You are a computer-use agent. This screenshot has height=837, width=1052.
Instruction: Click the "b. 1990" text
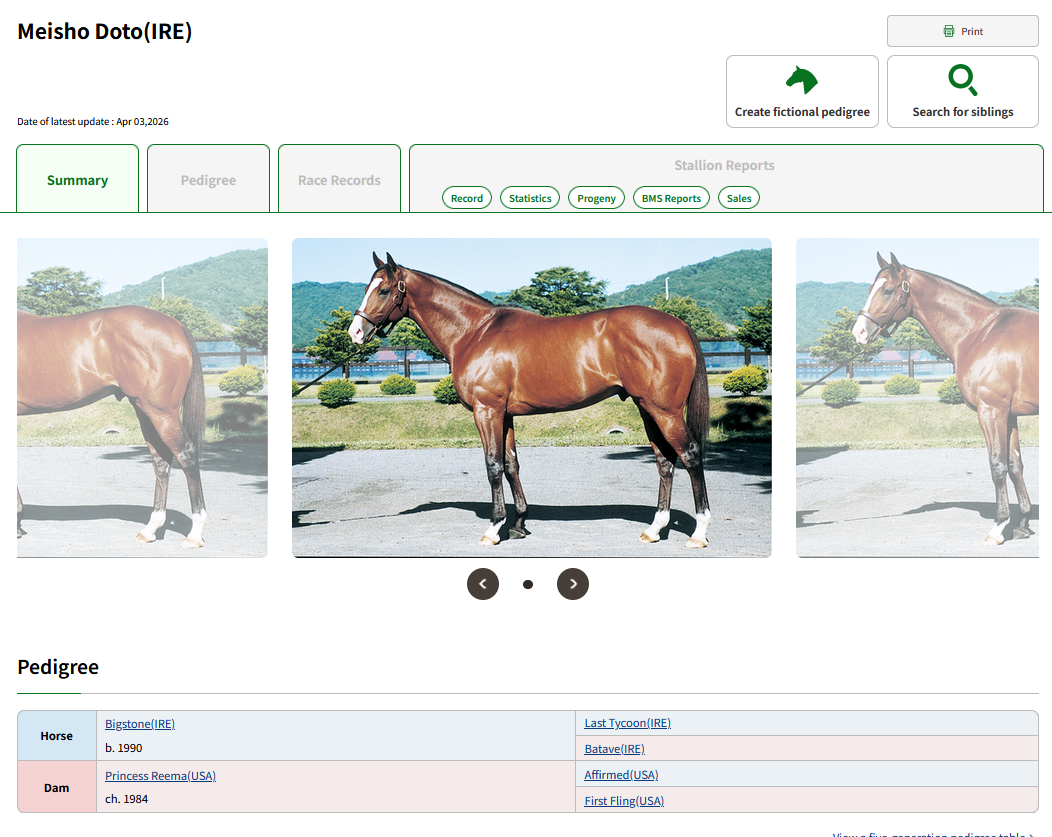click(123, 748)
